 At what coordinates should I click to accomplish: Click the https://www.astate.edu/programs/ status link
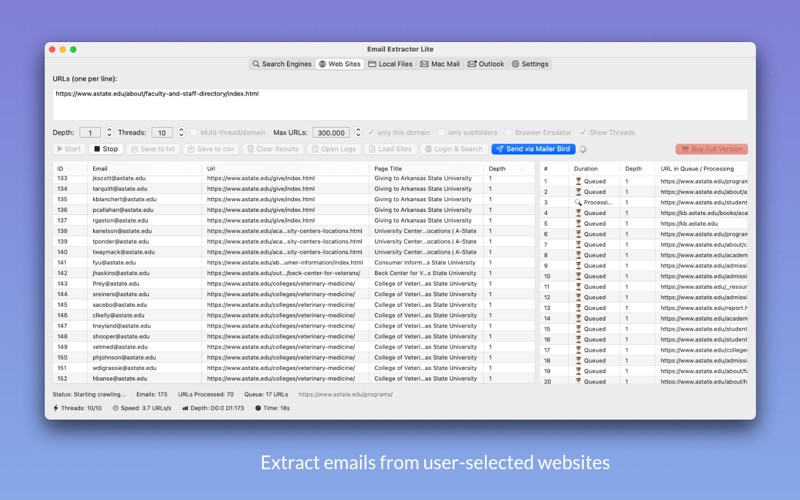coord(345,394)
